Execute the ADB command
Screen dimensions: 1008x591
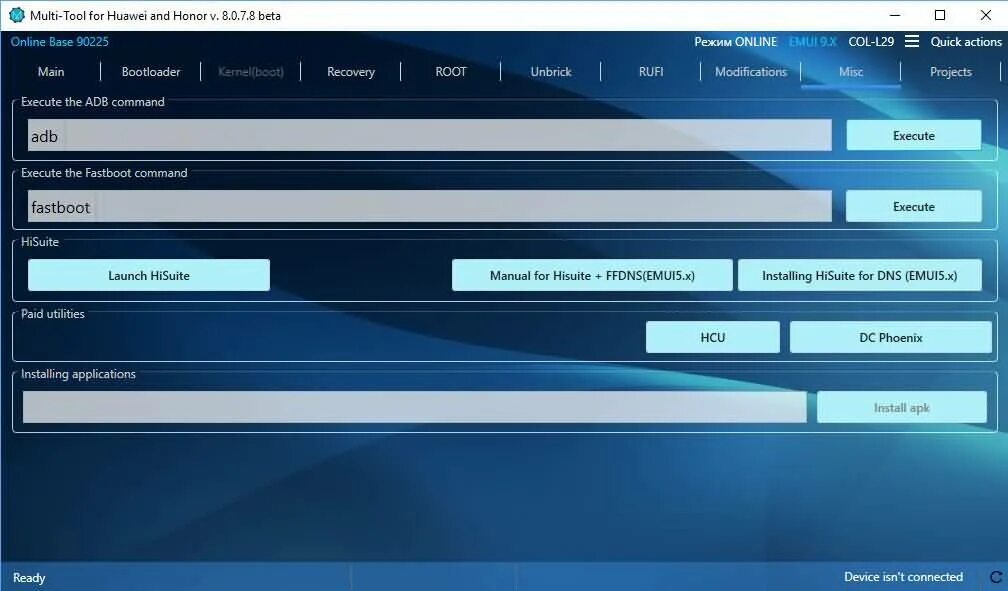pyautogui.click(x=914, y=135)
